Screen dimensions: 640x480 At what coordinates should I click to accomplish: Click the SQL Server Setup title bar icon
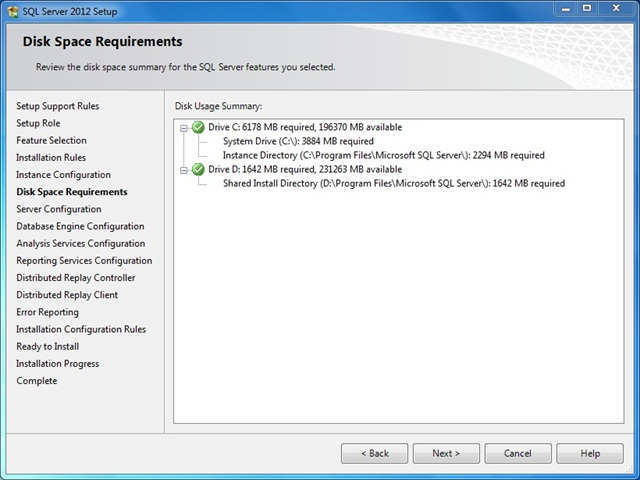point(13,11)
